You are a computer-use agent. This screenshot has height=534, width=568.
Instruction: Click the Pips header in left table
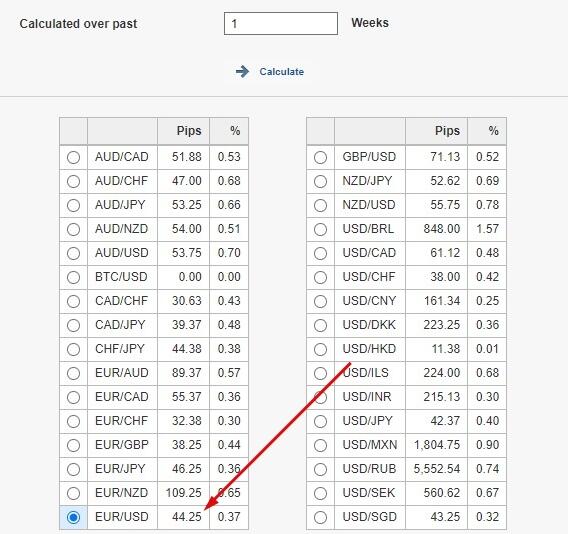pos(189,131)
